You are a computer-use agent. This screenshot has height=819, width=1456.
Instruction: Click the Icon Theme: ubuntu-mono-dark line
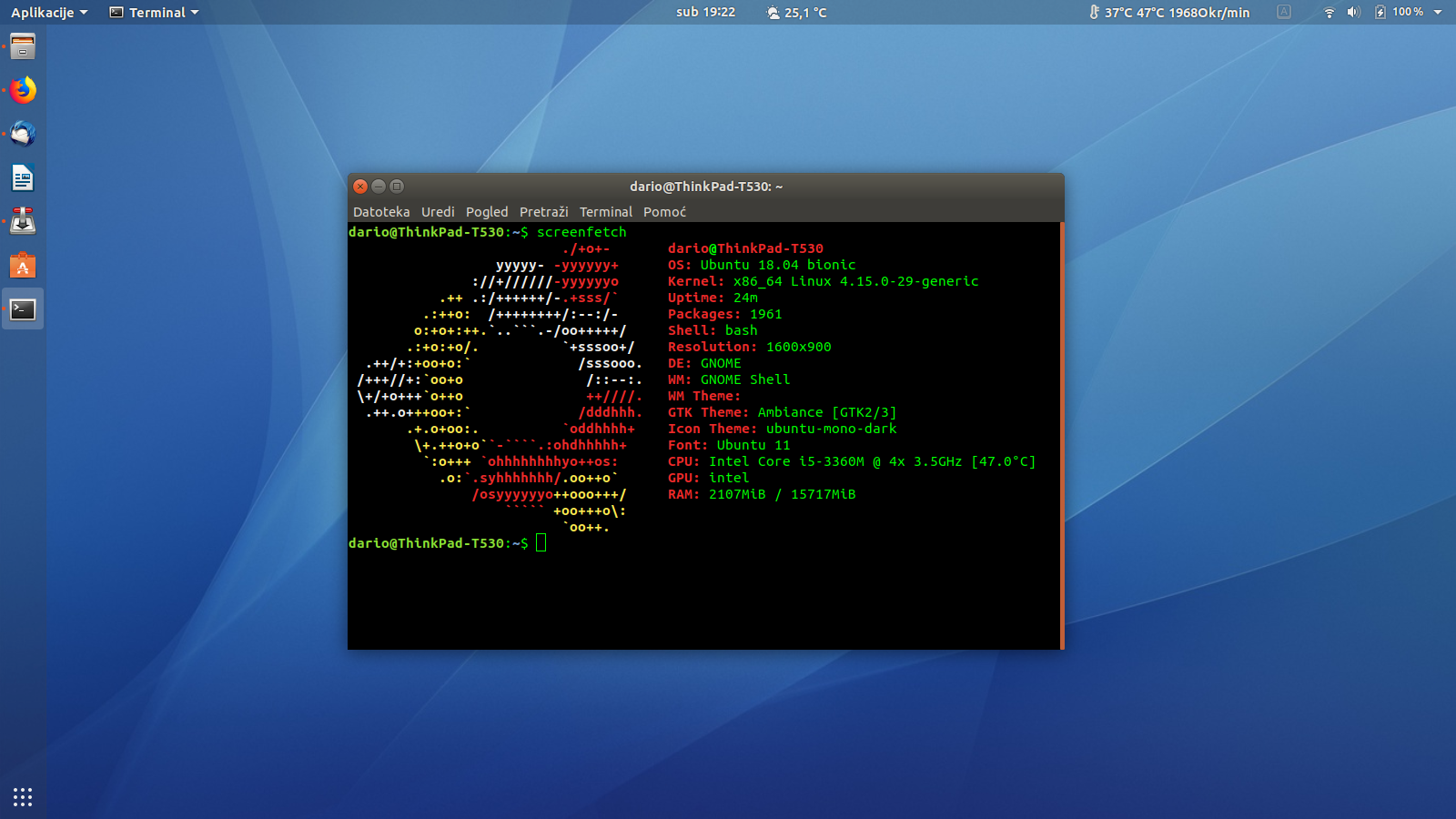point(783,429)
